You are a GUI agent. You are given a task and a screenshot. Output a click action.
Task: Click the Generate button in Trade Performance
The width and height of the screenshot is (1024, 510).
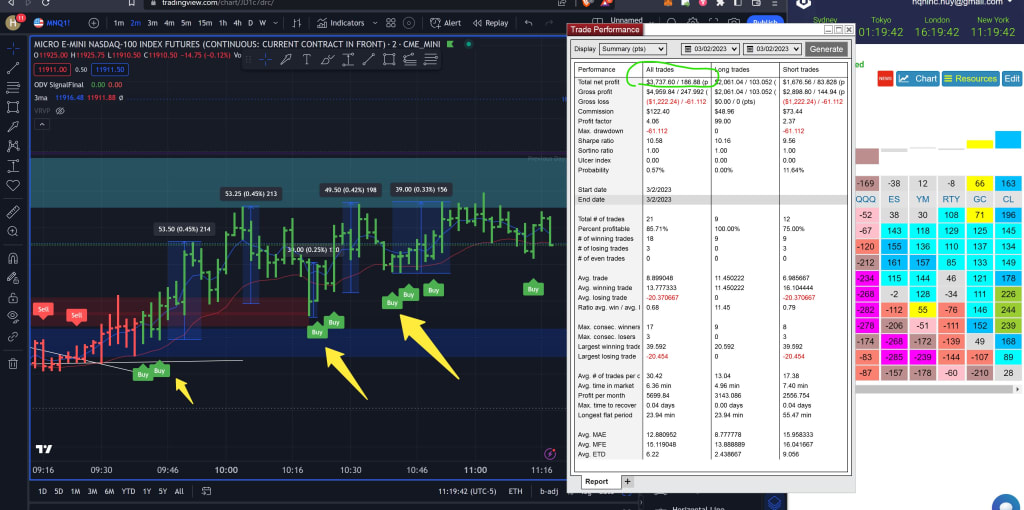tap(826, 49)
